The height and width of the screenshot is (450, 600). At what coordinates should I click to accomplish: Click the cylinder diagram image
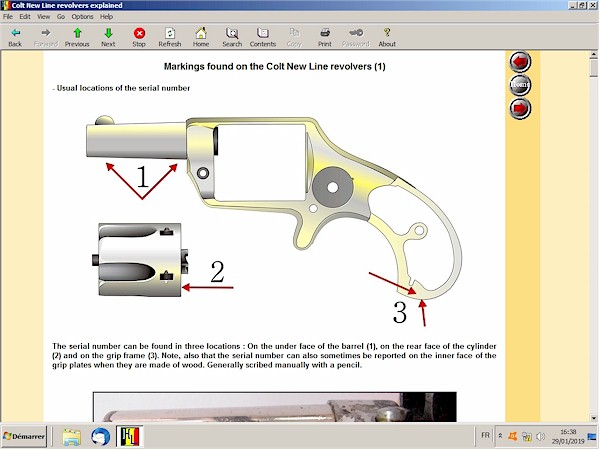(140, 259)
